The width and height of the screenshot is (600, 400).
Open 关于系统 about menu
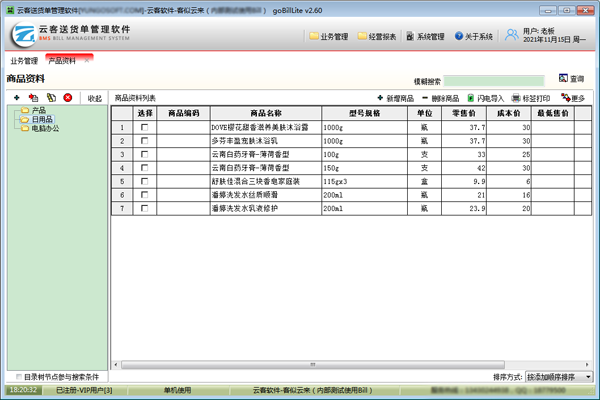[x=474, y=36]
